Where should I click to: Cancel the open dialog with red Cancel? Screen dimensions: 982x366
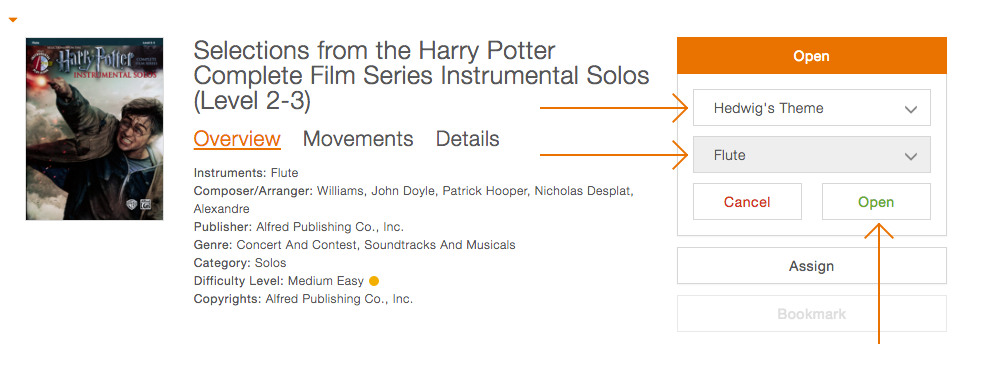[747, 202]
